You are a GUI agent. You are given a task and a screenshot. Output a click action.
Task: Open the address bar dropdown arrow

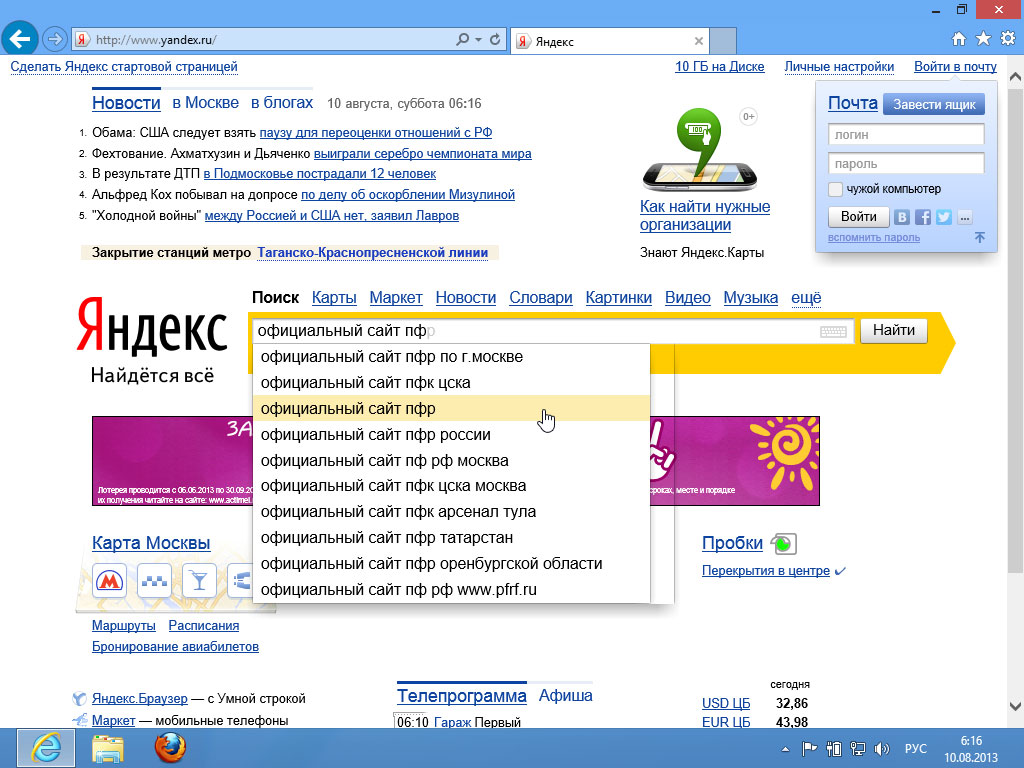pyautogui.click(x=478, y=39)
